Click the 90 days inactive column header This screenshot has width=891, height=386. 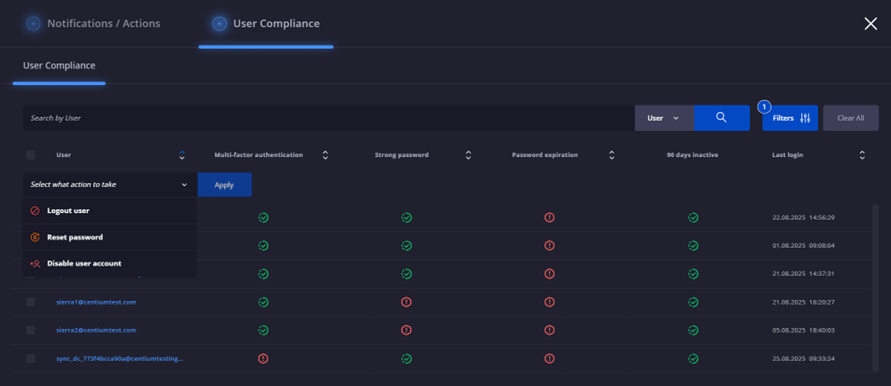pyautogui.click(x=692, y=155)
